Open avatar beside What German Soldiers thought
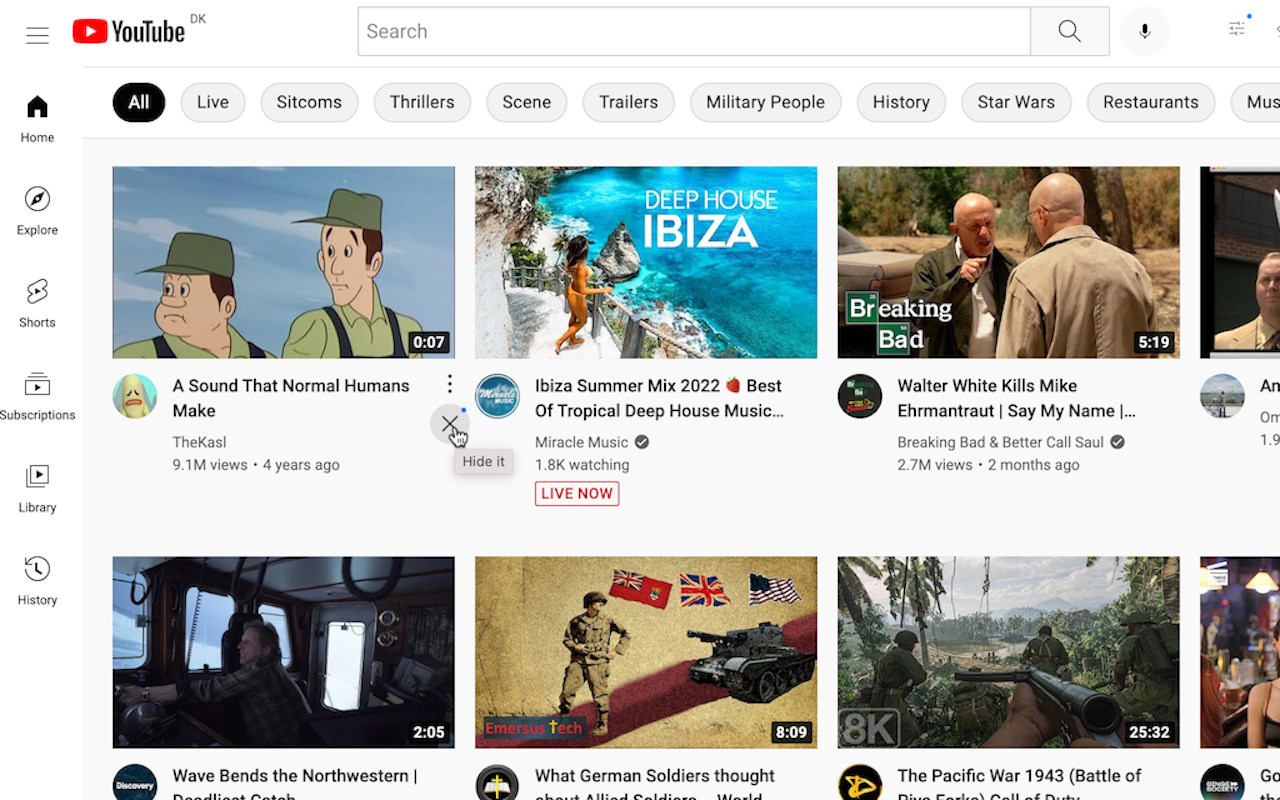The height and width of the screenshot is (800, 1280). (497, 782)
